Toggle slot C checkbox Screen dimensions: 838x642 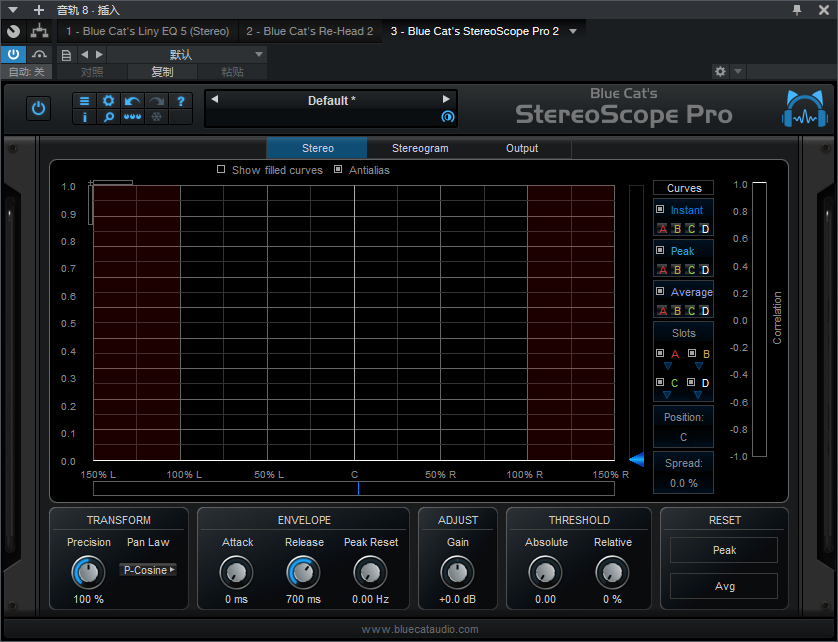click(x=660, y=382)
